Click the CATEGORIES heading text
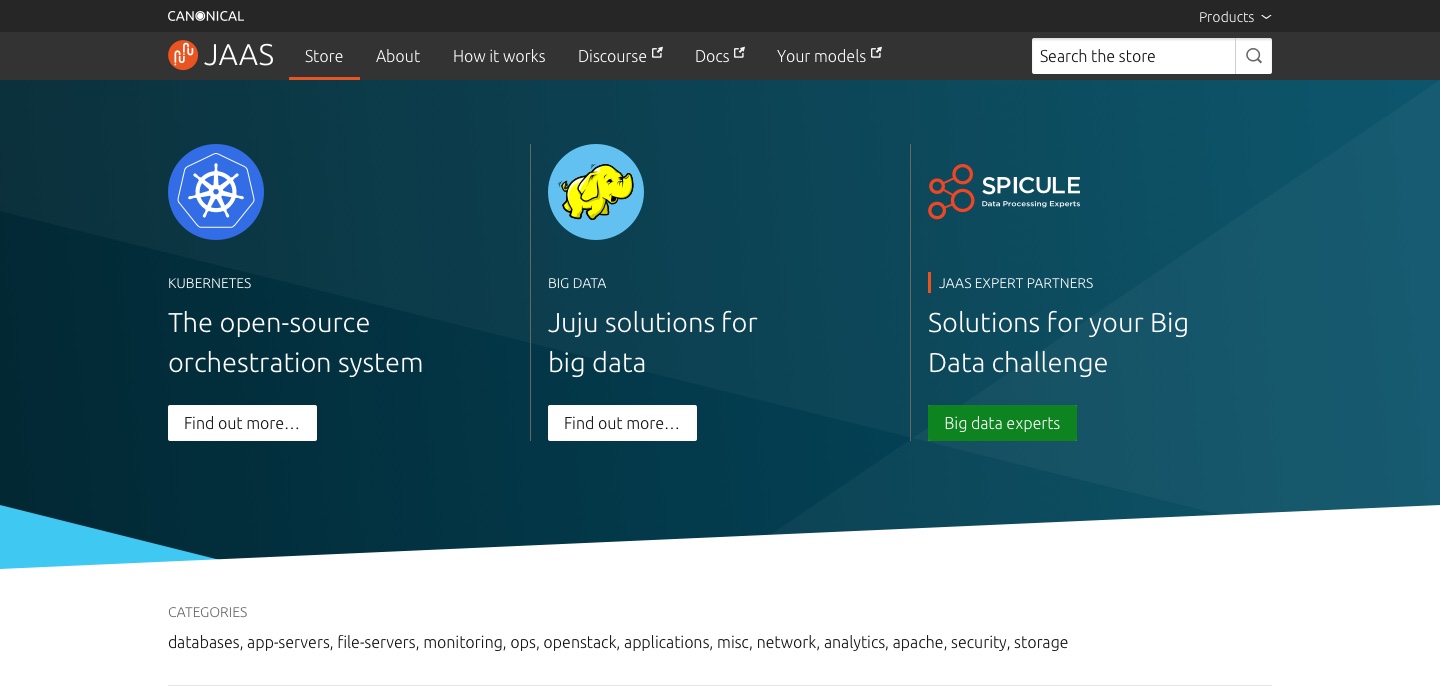The image size is (1440, 686). 208,612
